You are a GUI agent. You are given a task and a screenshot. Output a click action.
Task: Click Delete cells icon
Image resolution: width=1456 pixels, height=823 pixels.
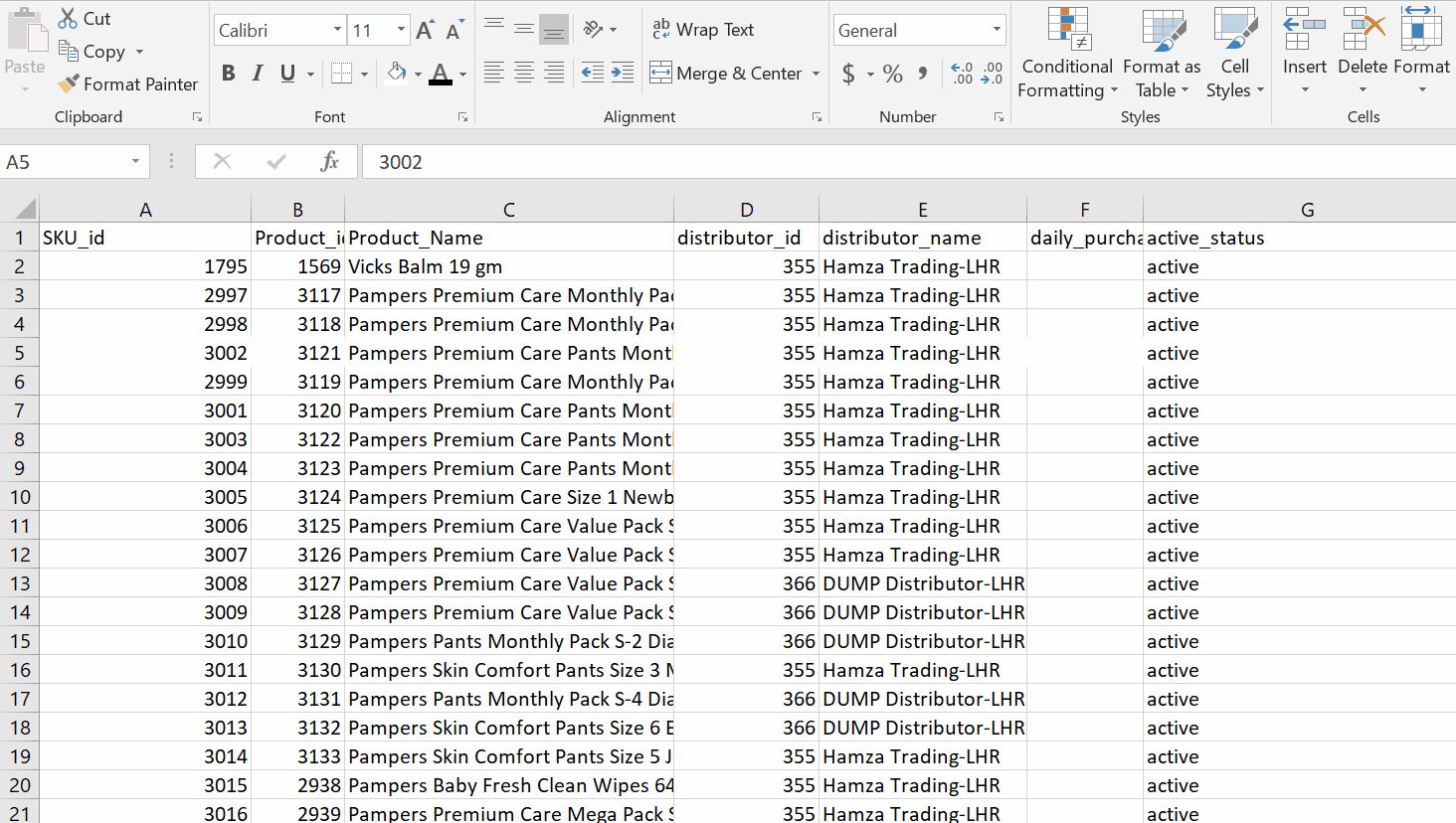pos(1363,28)
